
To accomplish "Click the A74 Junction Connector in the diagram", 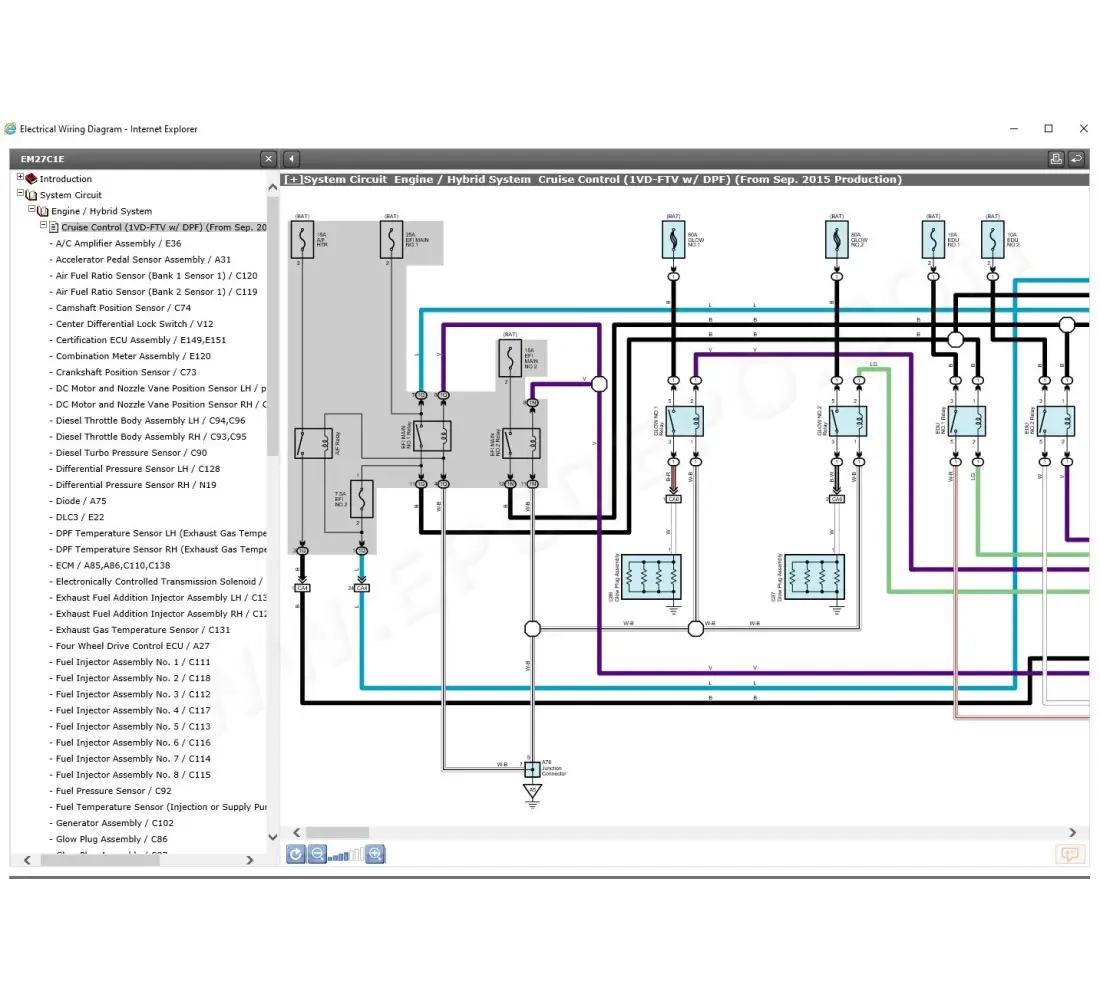I will 532,769.
